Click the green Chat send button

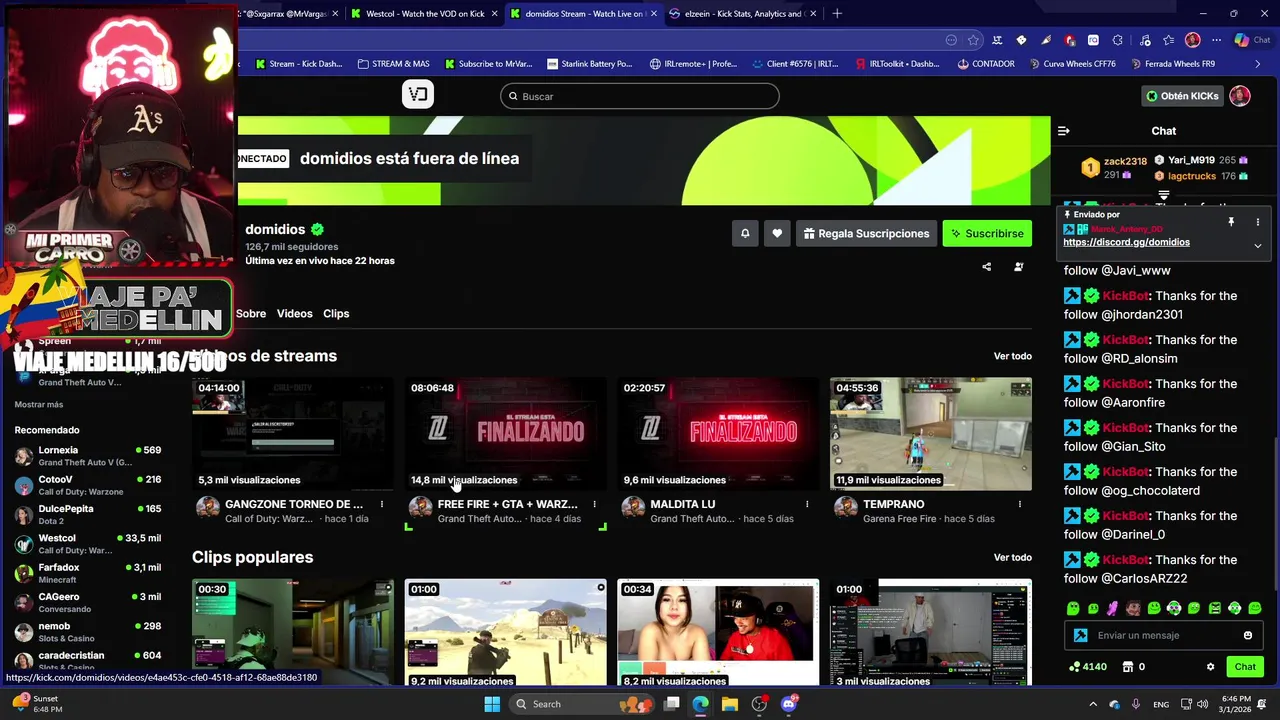pyautogui.click(x=1245, y=667)
